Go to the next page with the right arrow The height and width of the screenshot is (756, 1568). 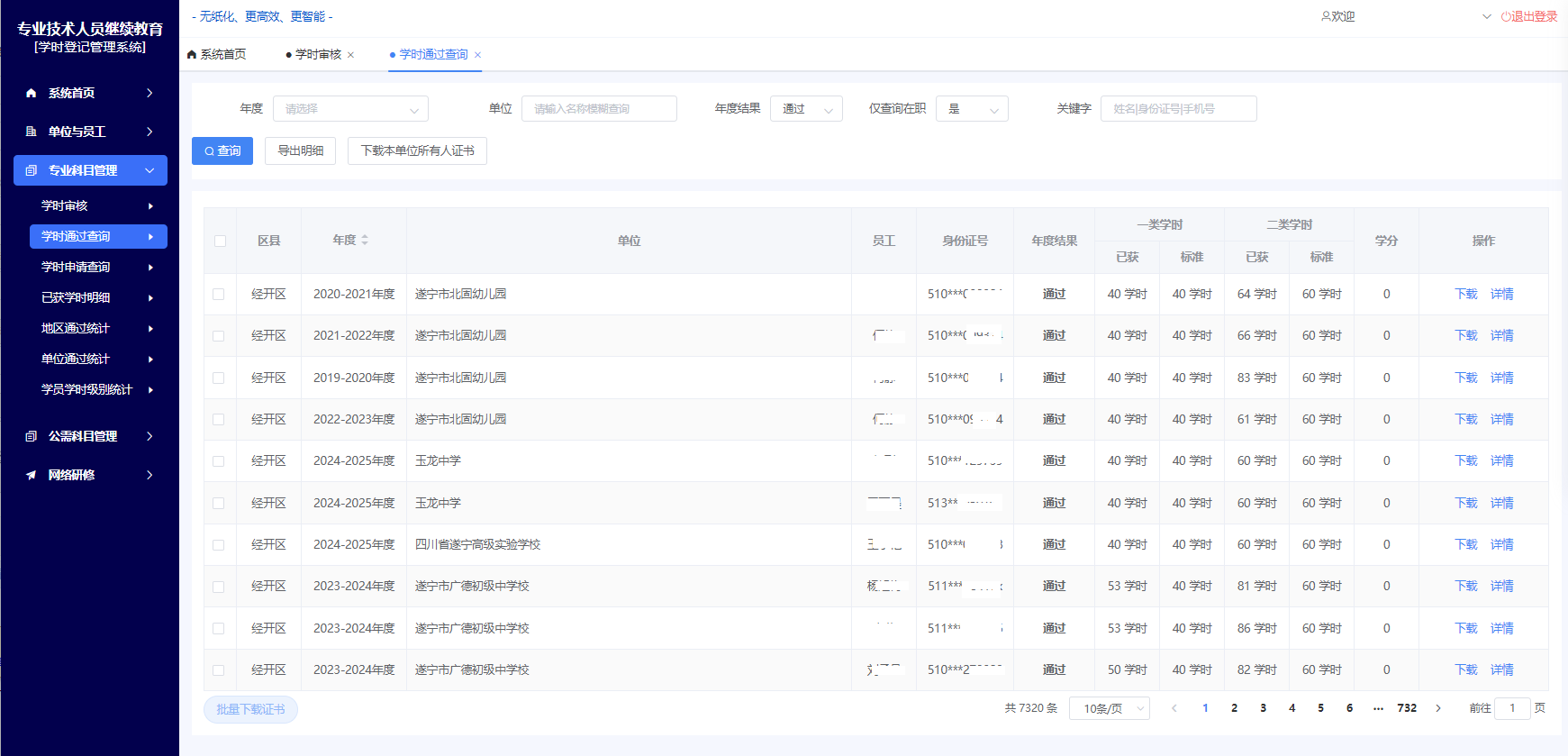click(1438, 708)
